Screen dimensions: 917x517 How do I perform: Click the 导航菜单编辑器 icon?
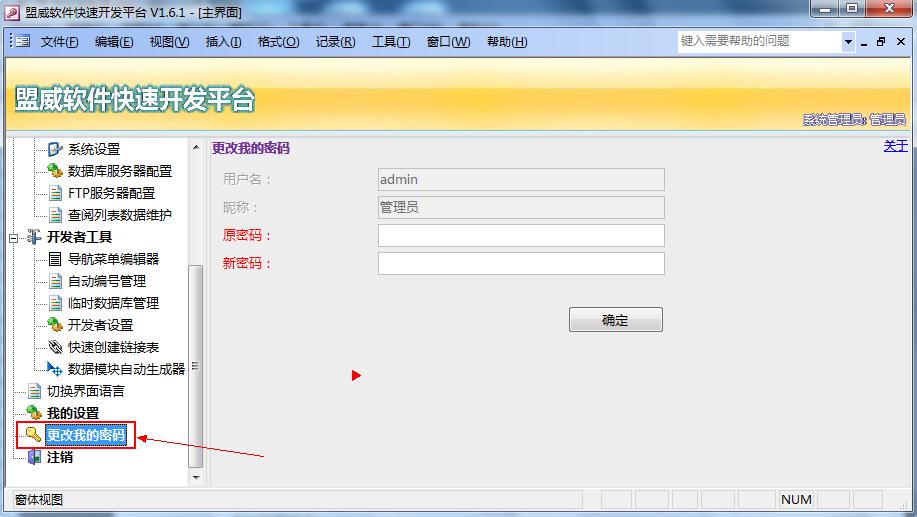pyautogui.click(x=55, y=259)
